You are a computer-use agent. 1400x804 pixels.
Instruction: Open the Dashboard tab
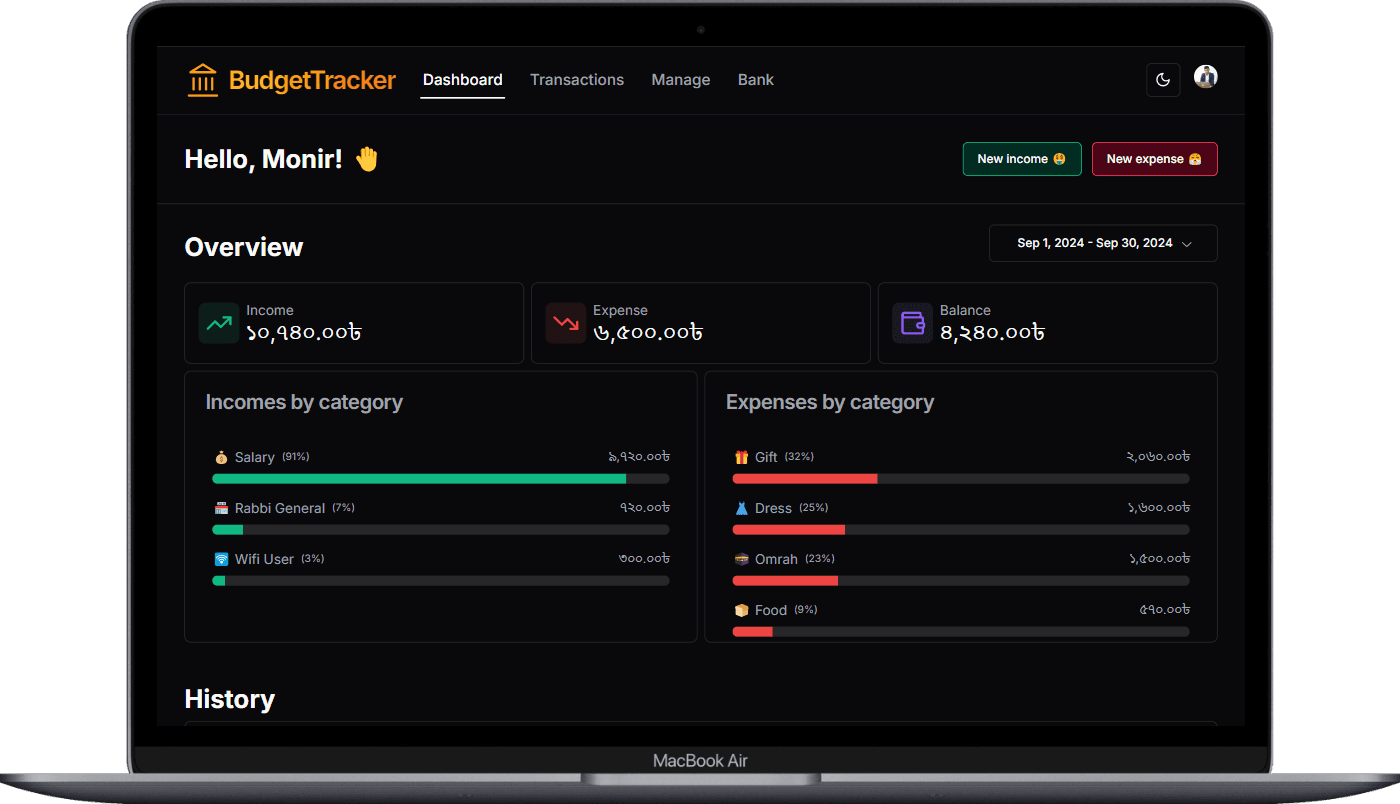click(x=463, y=80)
